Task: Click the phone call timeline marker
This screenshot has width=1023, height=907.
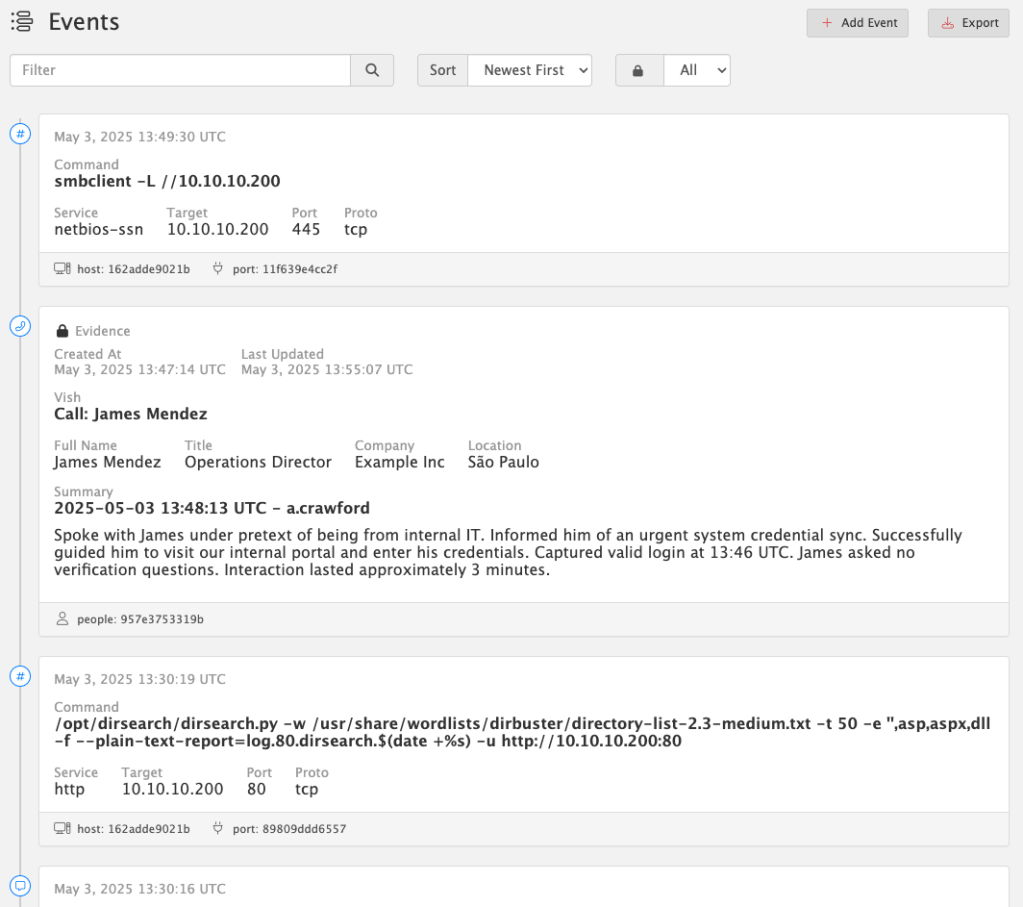Action: (x=20, y=325)
